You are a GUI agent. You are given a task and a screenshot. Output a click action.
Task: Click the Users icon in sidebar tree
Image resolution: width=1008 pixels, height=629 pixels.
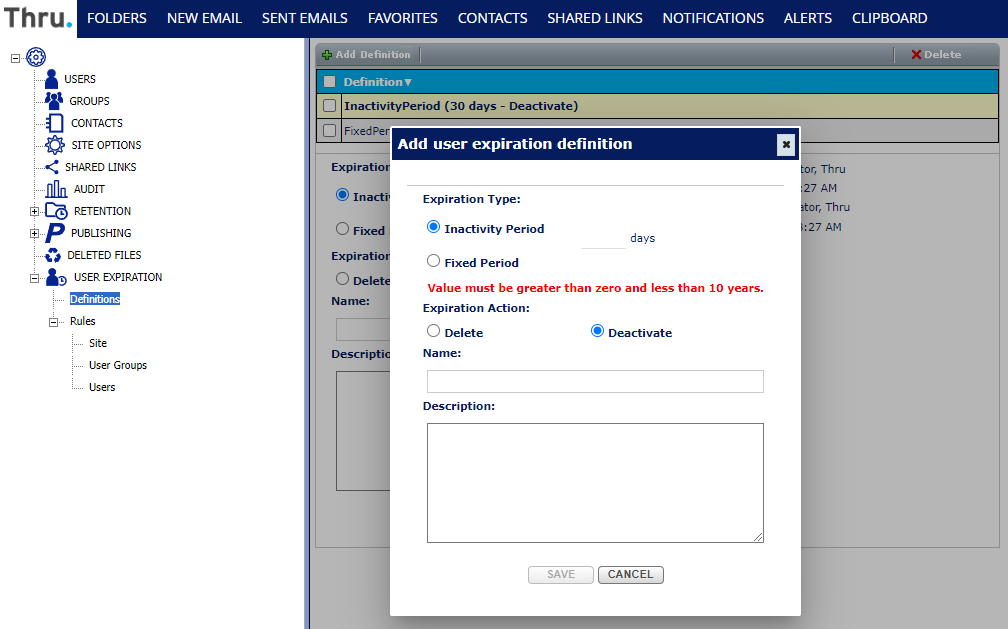tap(52, 79)
